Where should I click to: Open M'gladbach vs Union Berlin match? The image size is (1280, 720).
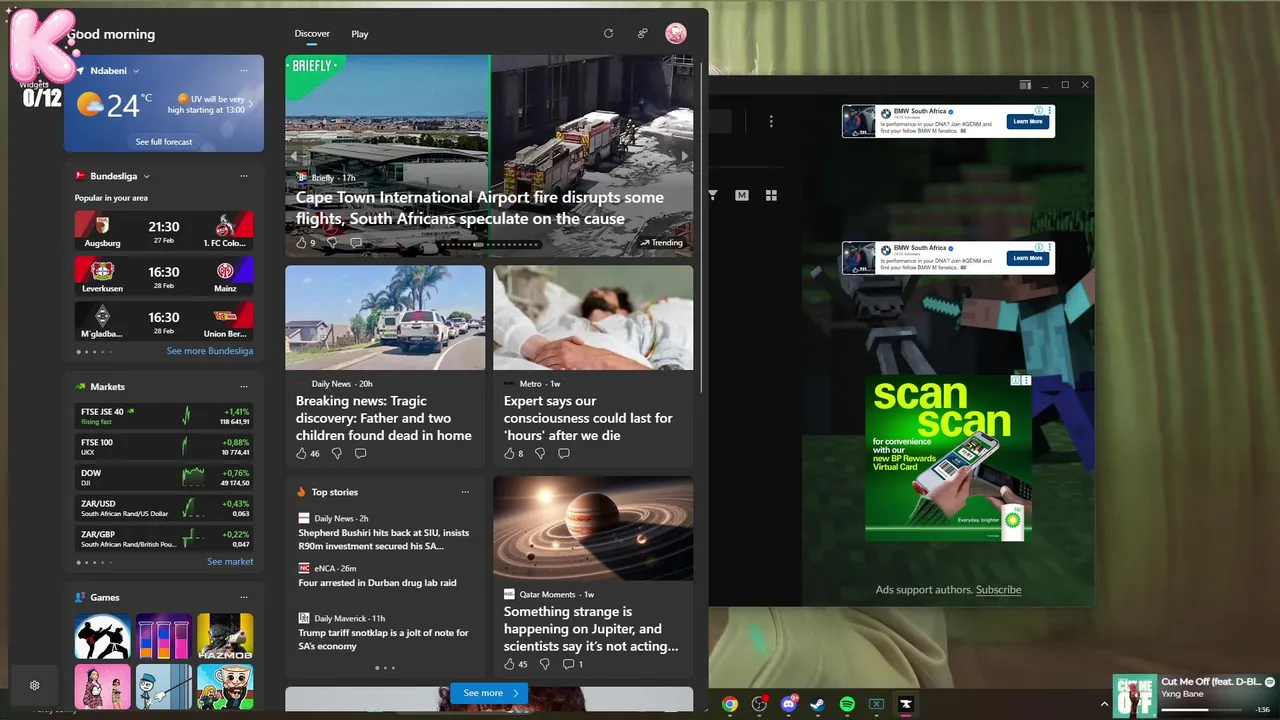(x=164, y=320)
